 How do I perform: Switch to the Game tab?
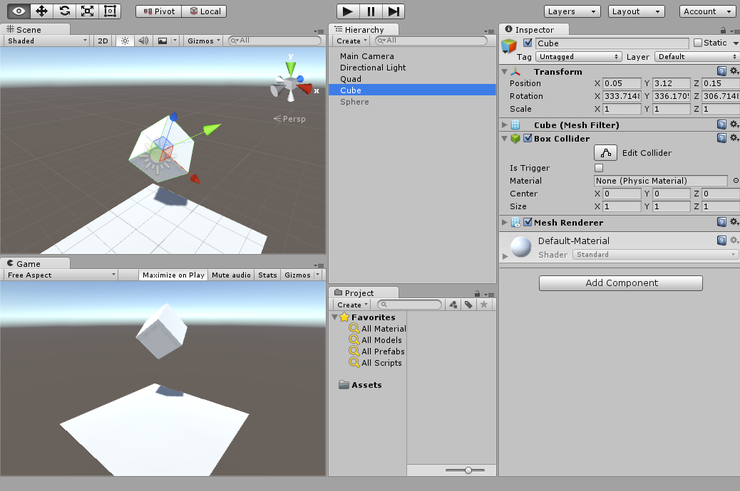click(35, 263)
